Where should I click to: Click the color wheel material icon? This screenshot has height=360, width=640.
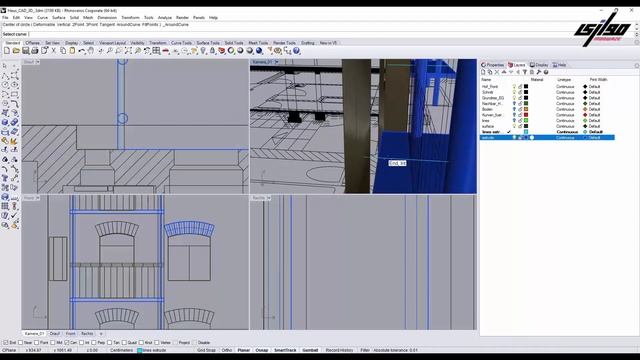pos(231,51)
